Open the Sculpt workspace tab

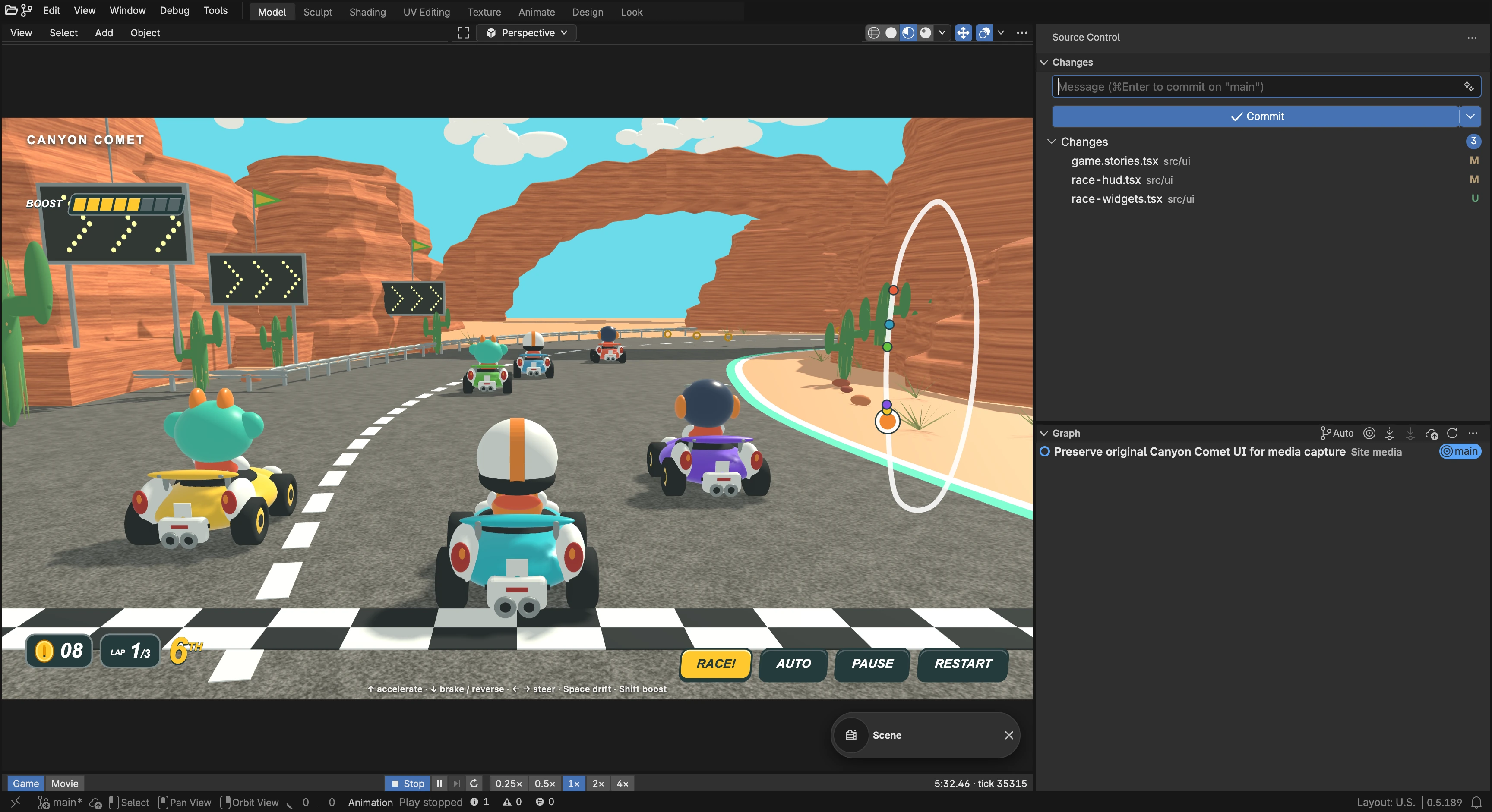point(317,12)
